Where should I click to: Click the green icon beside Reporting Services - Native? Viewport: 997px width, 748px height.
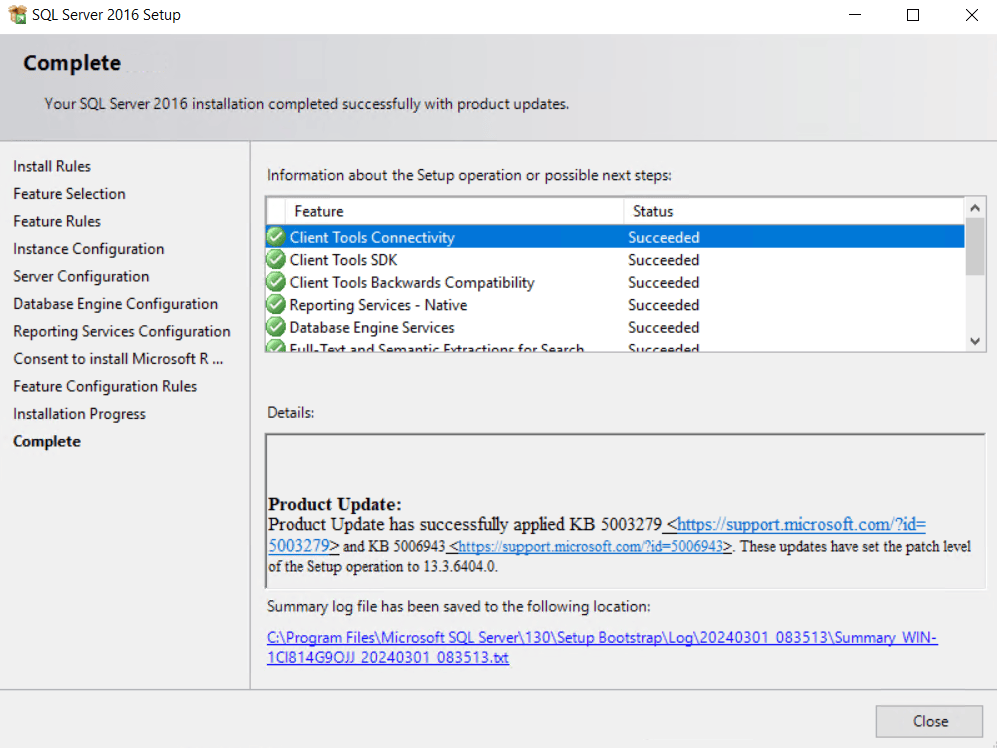click(275, 304)
